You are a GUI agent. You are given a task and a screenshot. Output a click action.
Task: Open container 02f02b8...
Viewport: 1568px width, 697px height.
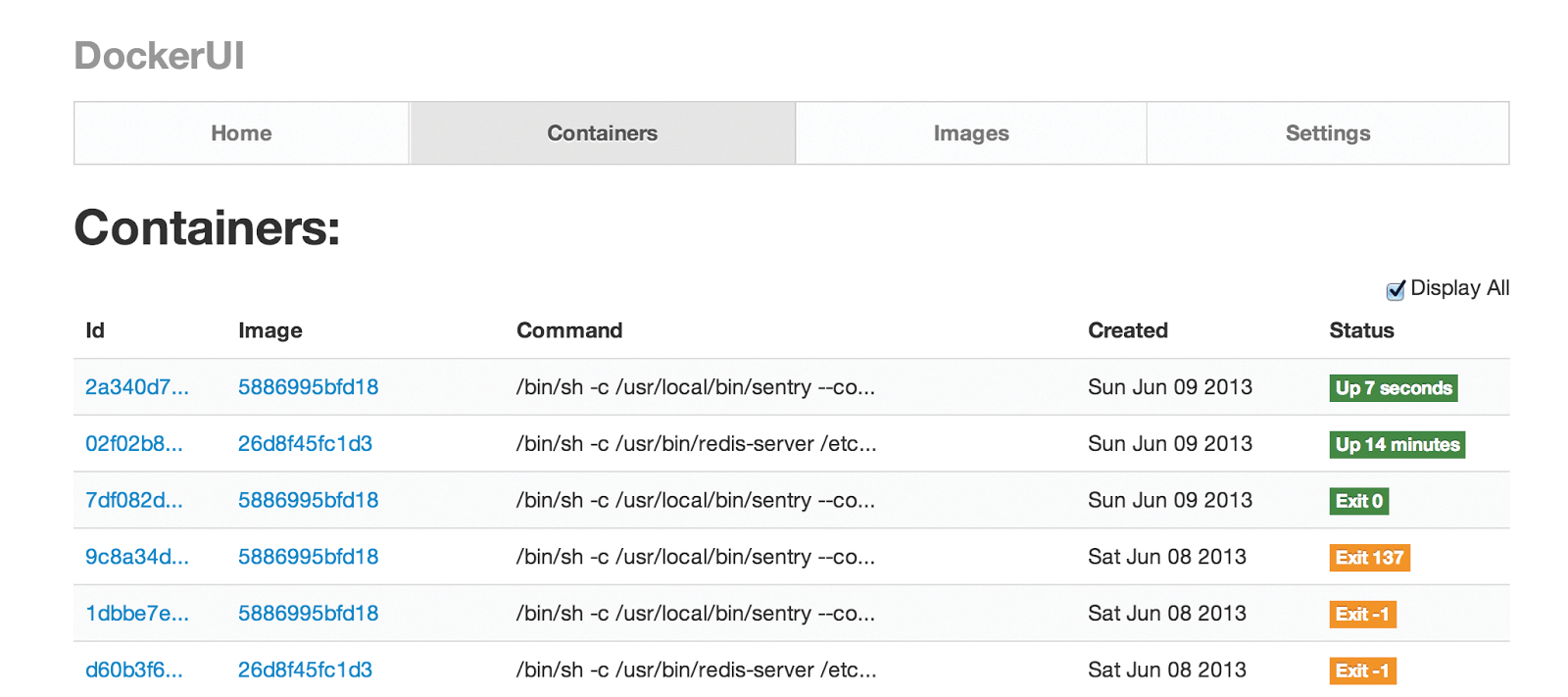point(134,444)
